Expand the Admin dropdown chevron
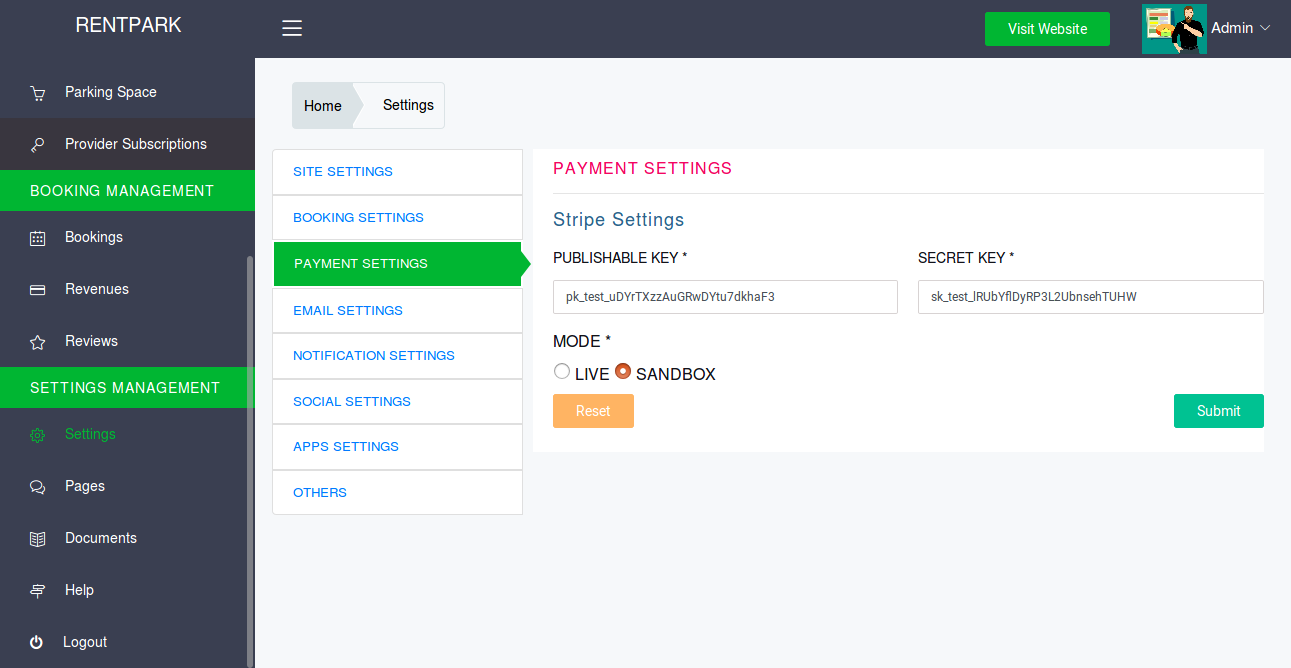This screenshot has width=1291, height=668. [1265, 28]
